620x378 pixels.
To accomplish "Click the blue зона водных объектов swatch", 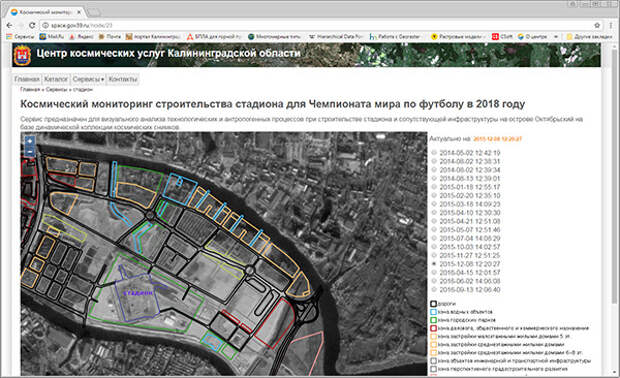I will click(x=433, y=312).
